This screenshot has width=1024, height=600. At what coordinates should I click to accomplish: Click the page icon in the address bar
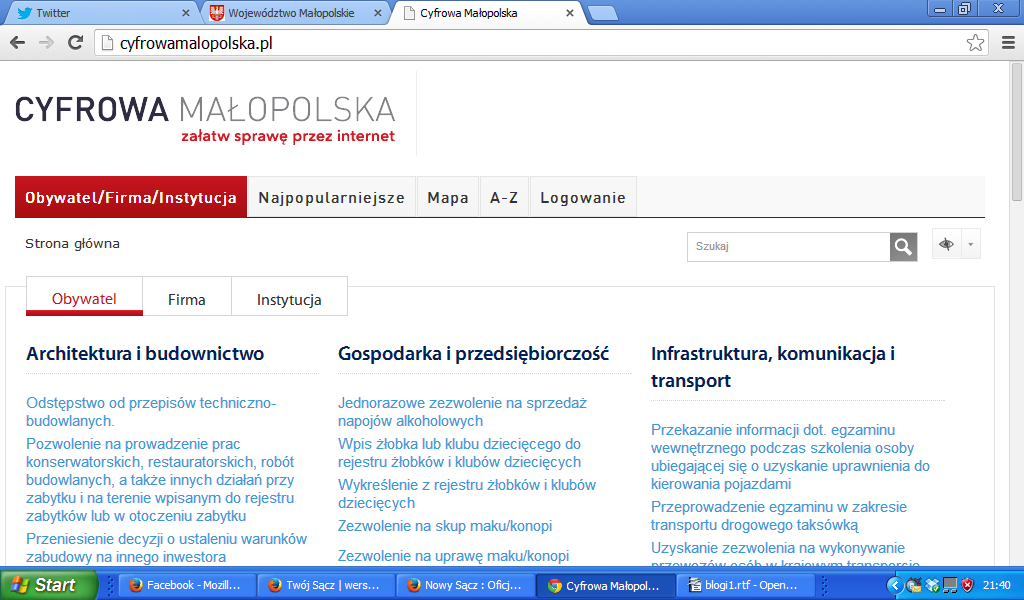click(106, 43)
